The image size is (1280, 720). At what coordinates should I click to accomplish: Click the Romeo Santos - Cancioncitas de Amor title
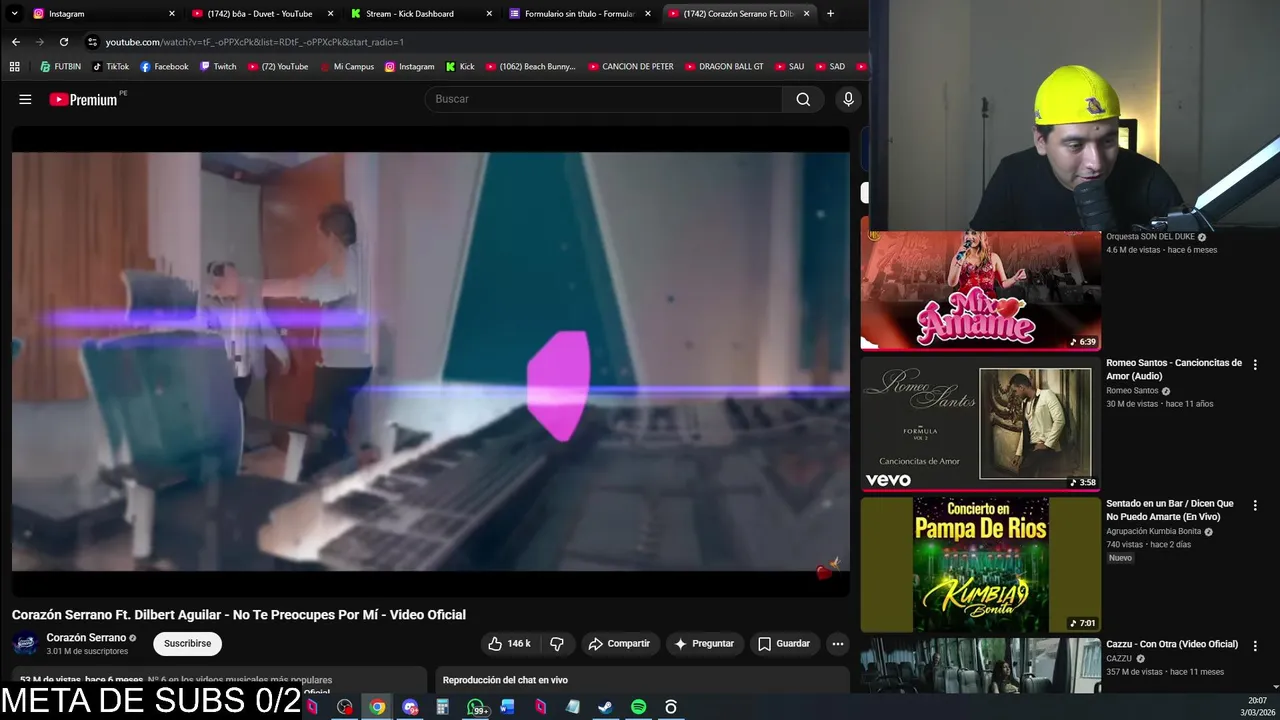click(x=1174, y=370)
